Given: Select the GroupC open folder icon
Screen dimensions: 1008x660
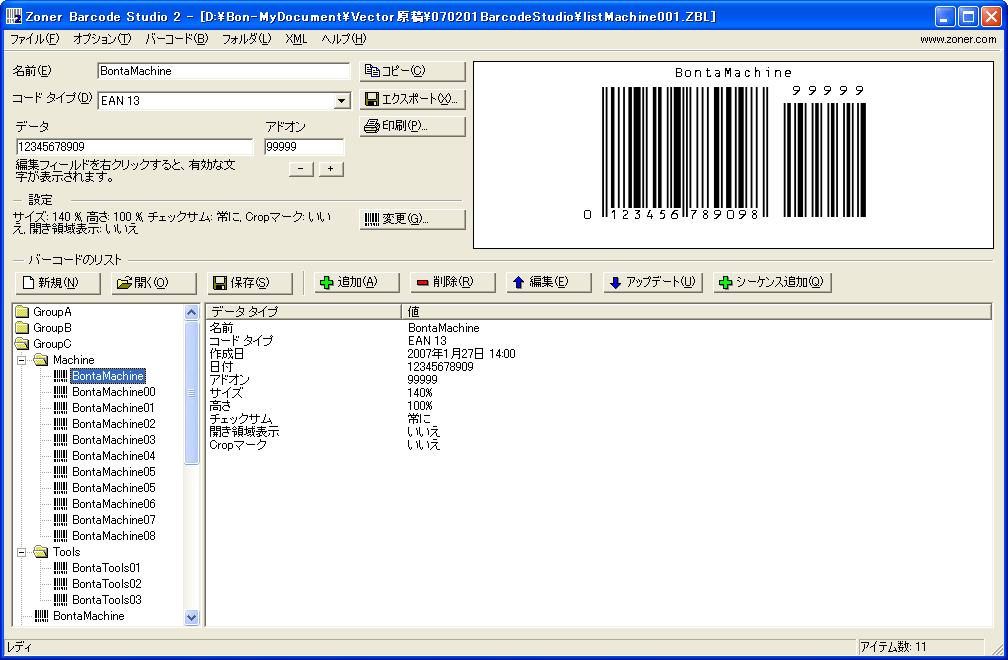Looking at the screenshot, I should pos(22,344).
